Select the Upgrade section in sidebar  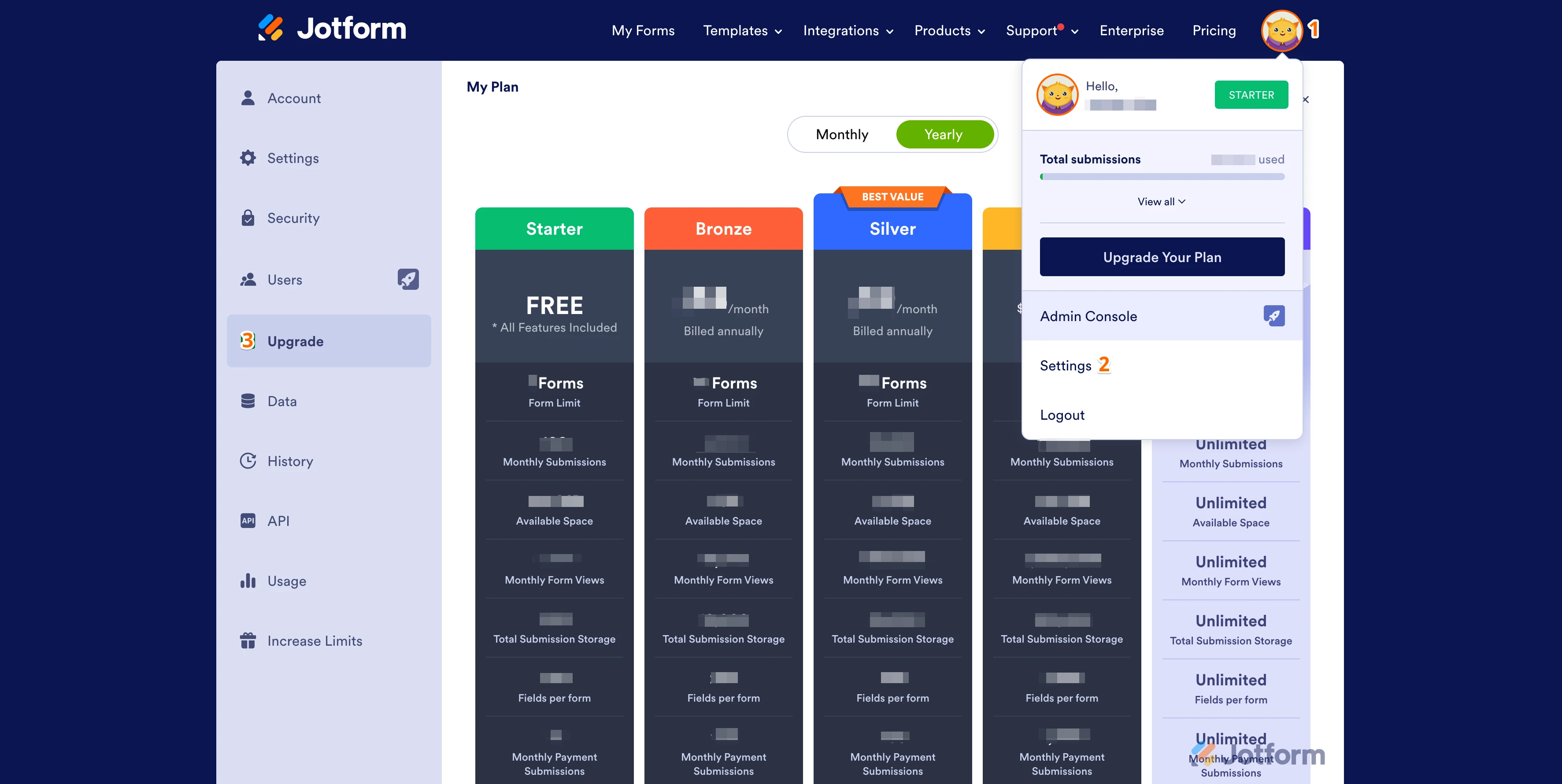coord(329,341)
